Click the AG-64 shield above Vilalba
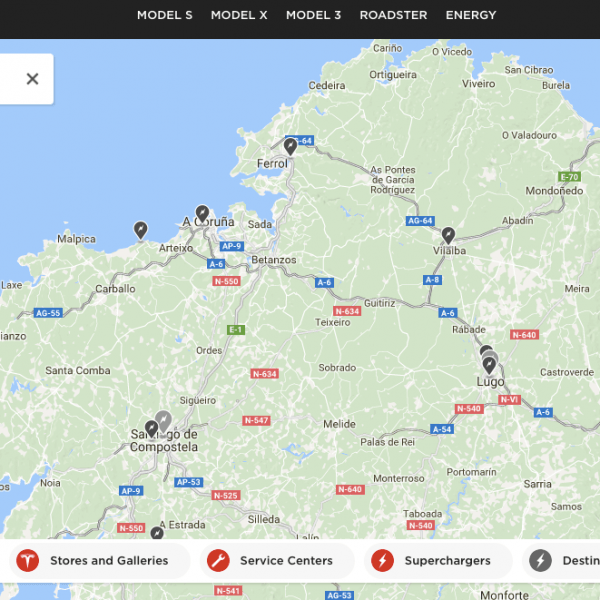The height and width of the screenshot is (600, 600). pyautogui.click(x=420, y=221)
